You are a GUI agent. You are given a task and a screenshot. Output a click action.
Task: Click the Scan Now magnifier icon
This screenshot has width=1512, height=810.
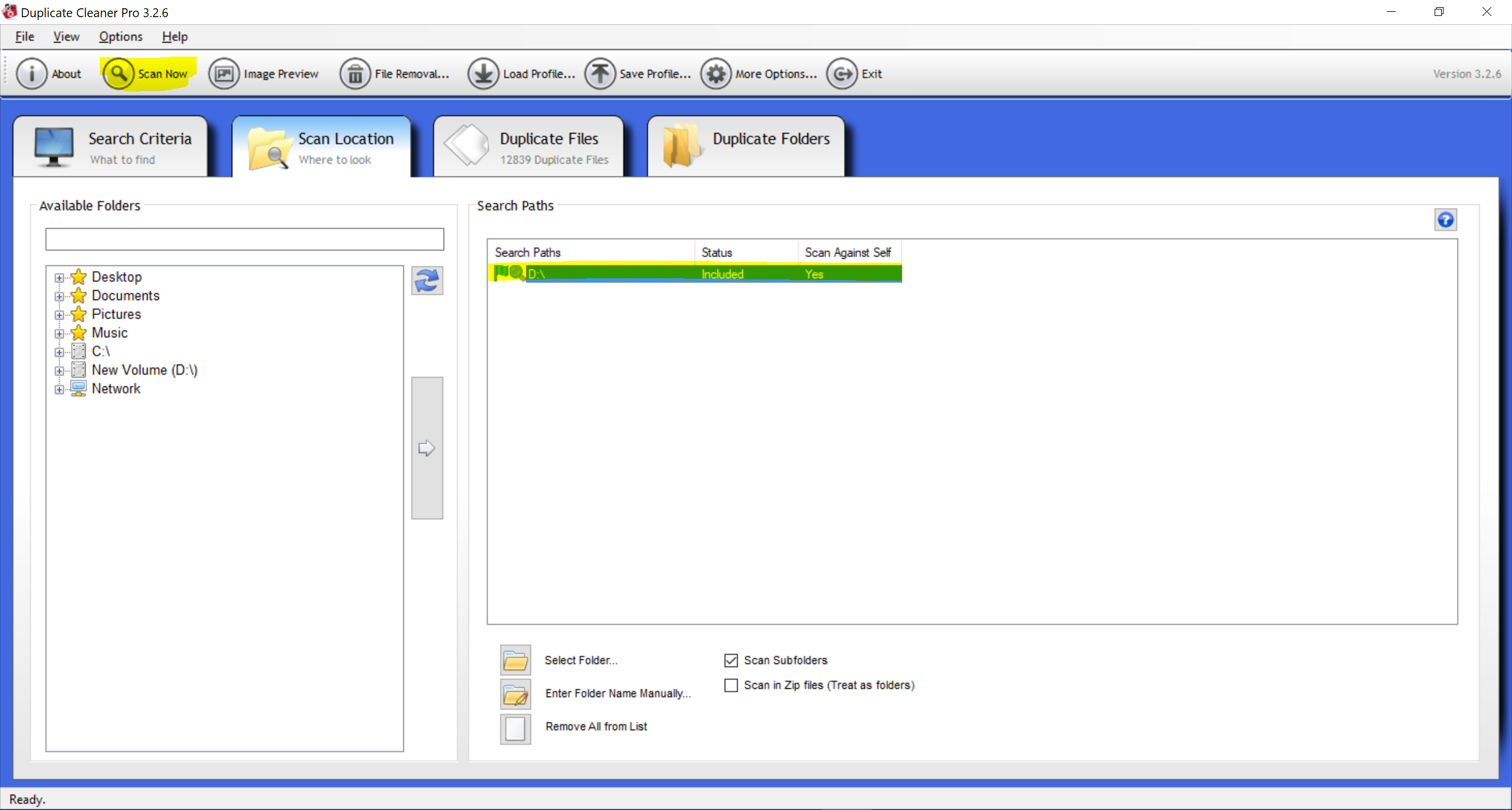pos(119,74)
